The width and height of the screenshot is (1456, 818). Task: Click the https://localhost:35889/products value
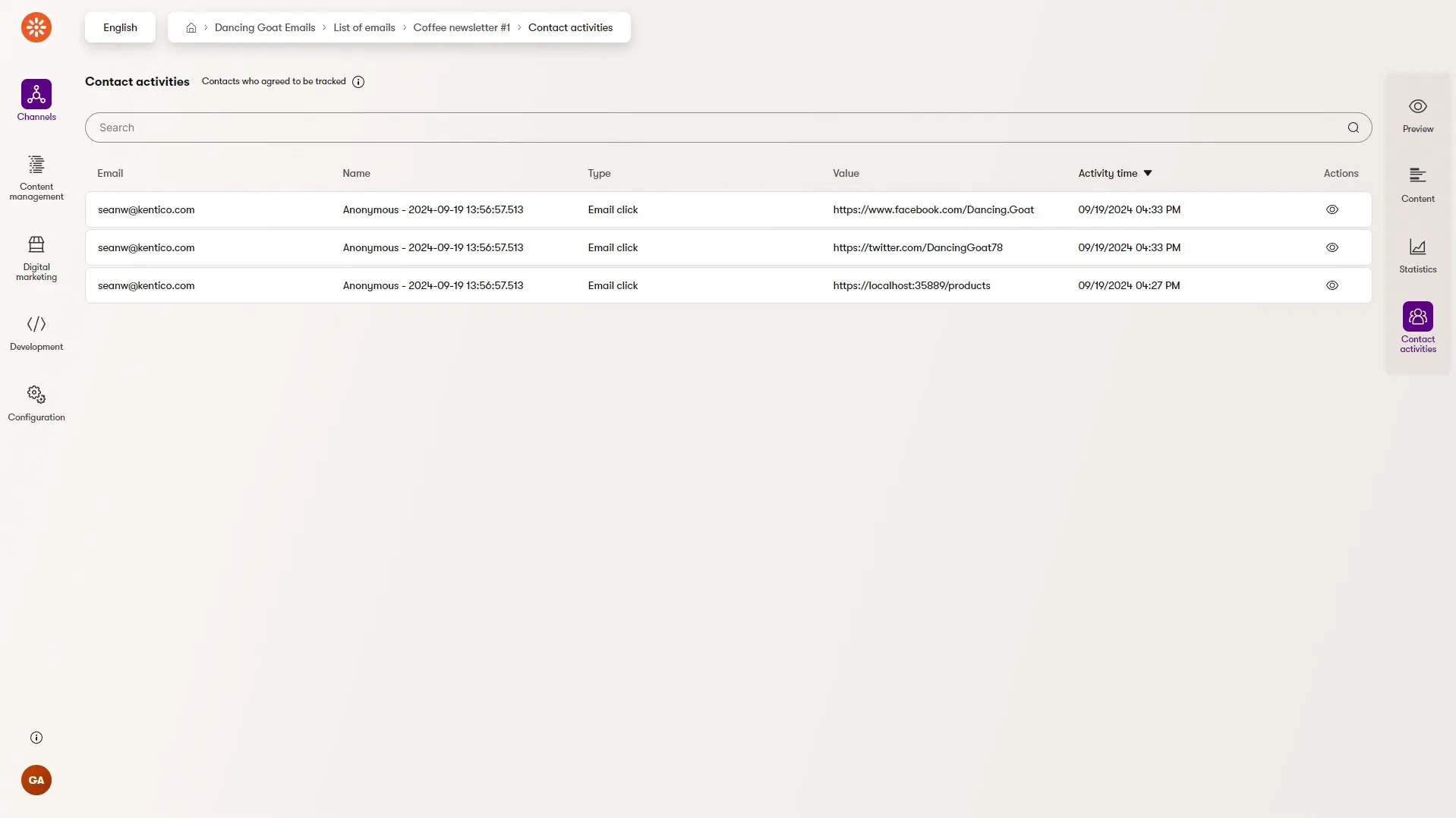coord(911,285)
